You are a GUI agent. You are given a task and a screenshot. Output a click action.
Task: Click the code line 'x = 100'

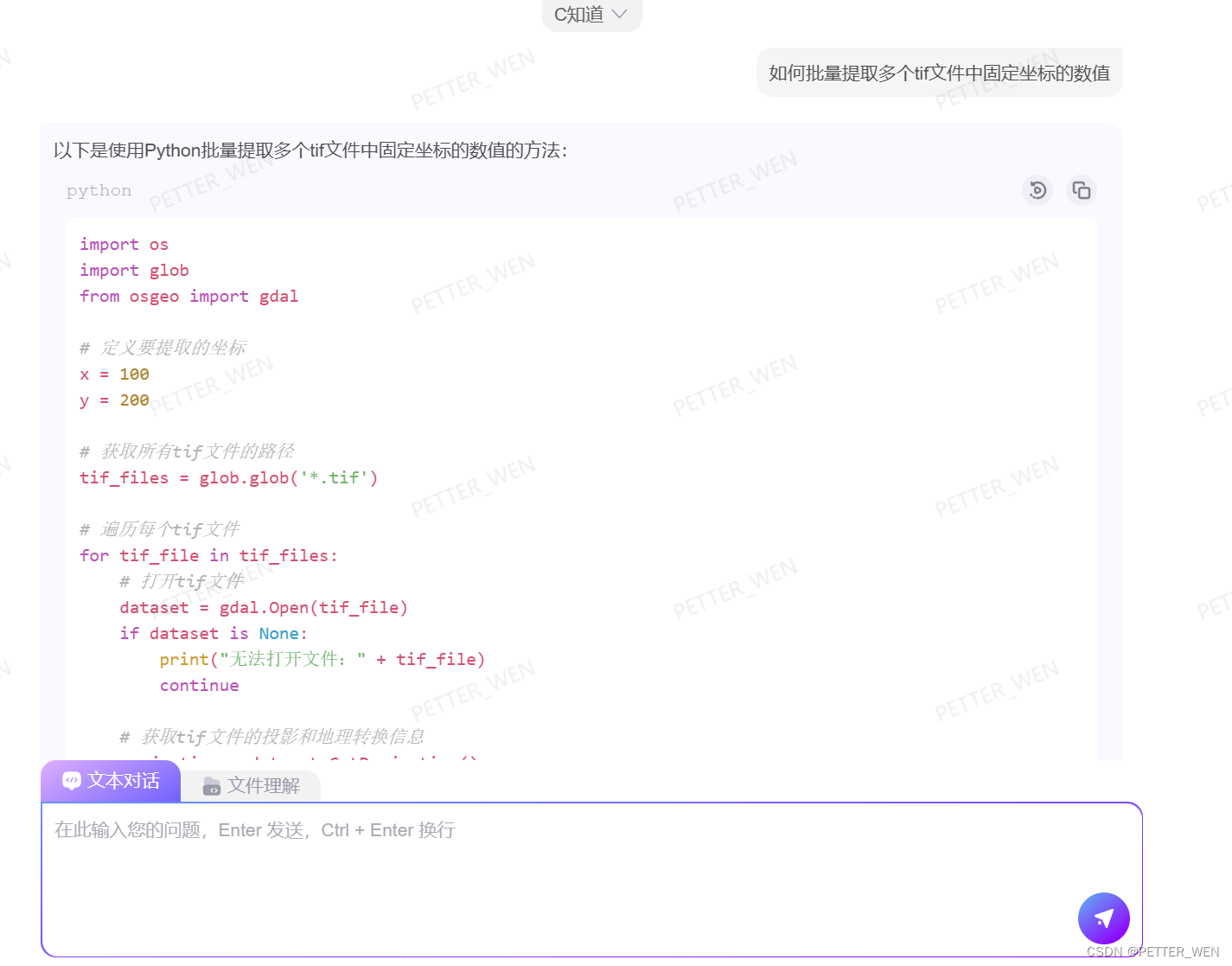point(114,374)
